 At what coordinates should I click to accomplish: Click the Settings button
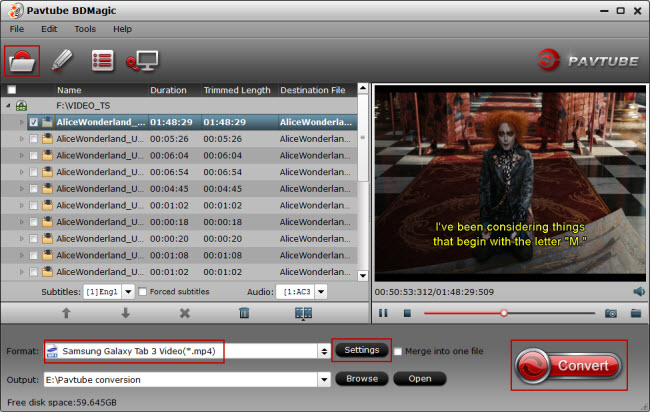[361, 350]
